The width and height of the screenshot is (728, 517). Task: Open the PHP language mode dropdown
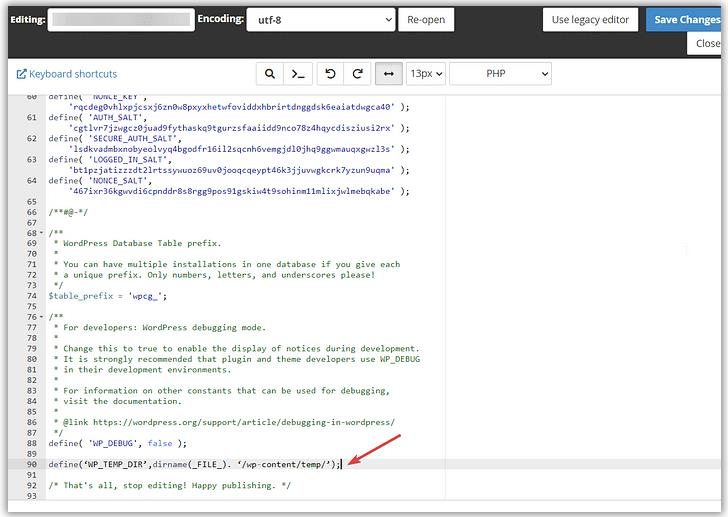pyautogui.click(x=500, y=74)
